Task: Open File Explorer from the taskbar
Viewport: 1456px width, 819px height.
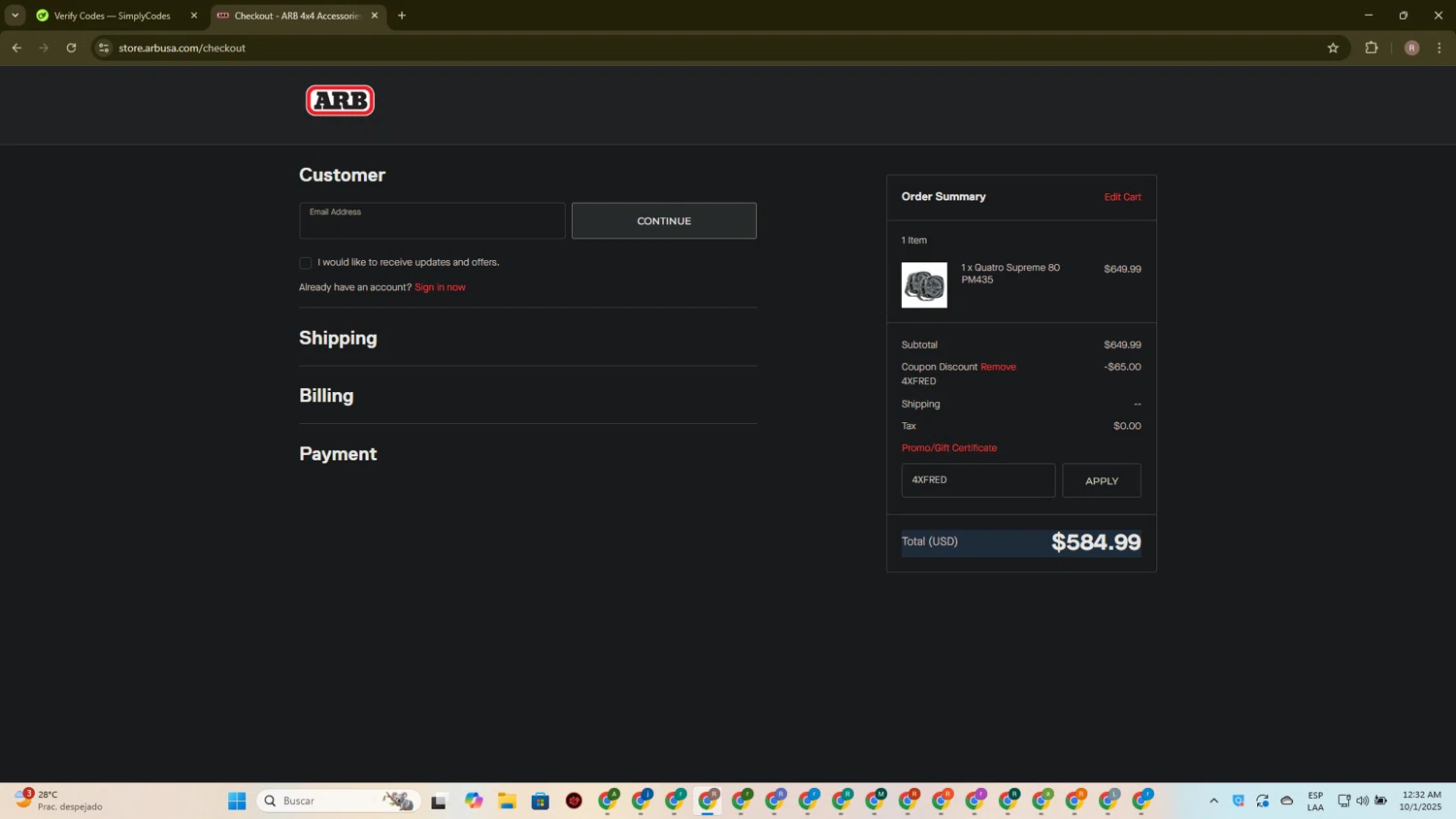Action: coord(507,801)
